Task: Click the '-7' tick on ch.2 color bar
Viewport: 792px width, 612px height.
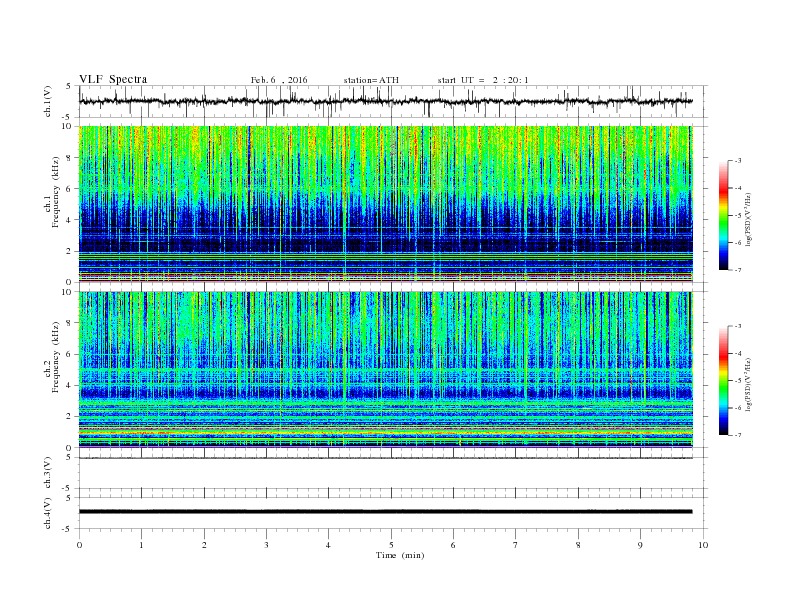Action: coord(738,435)
